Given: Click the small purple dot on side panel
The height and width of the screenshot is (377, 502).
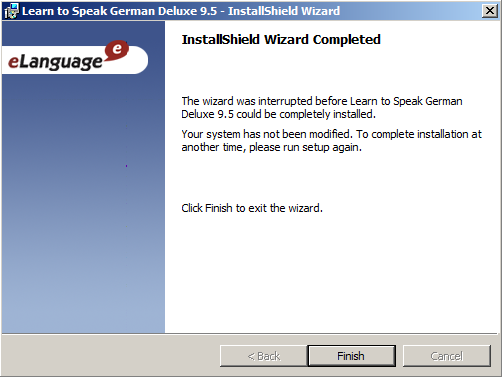Looking at the screenshot, I should [126, 166].
